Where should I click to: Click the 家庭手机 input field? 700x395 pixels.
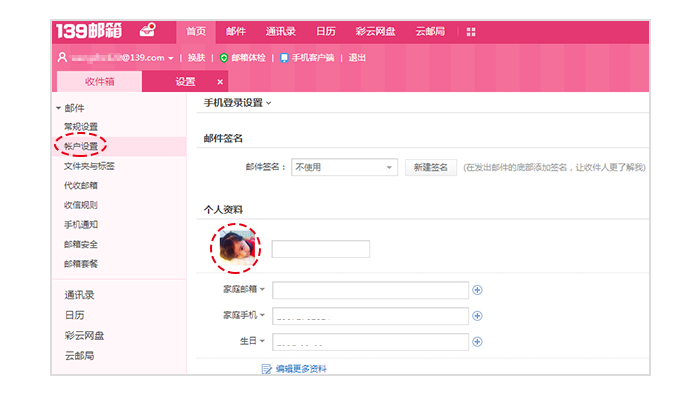pos(371,316)
